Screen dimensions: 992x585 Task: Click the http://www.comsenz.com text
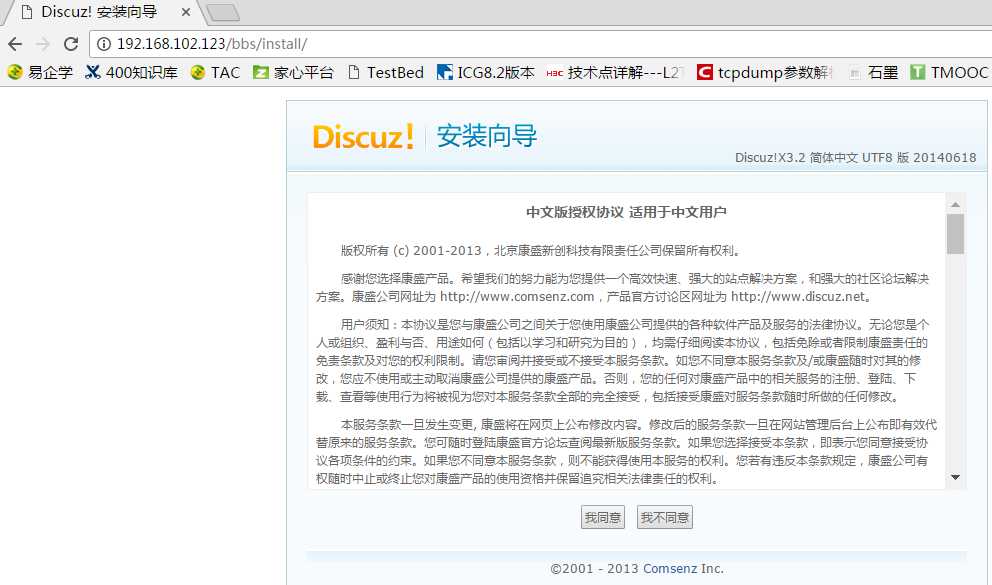(x=517, y=297)
